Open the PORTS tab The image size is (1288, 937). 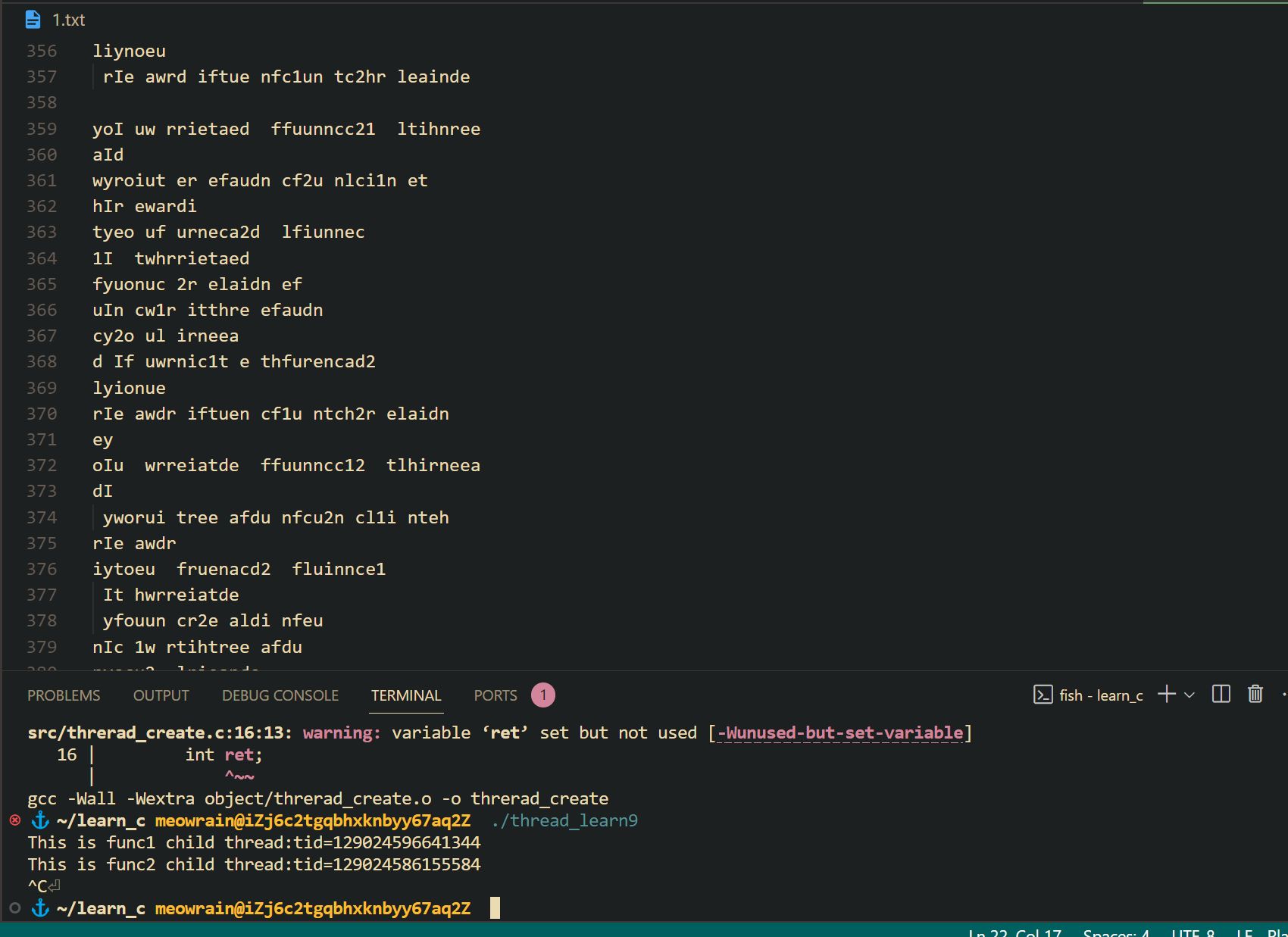click(x=495, y=695)
